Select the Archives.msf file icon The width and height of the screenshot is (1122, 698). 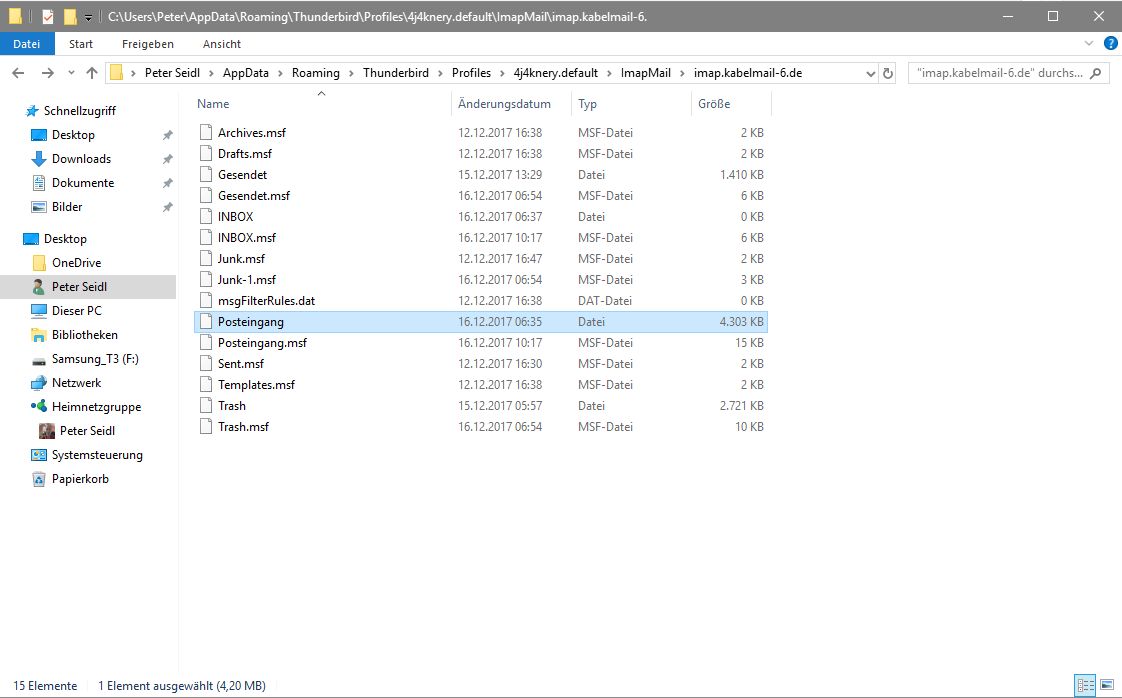206,132
